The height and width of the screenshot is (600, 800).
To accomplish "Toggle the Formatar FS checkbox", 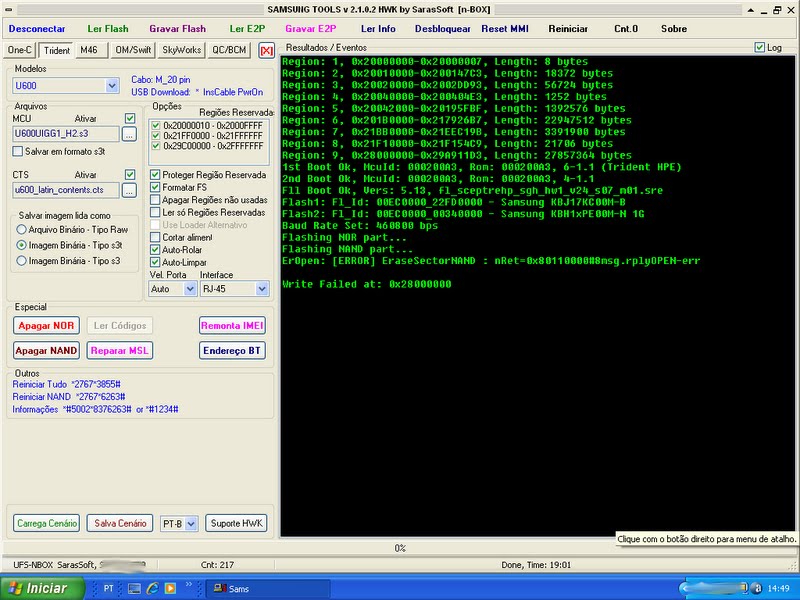I will click(x=155, y=187).
